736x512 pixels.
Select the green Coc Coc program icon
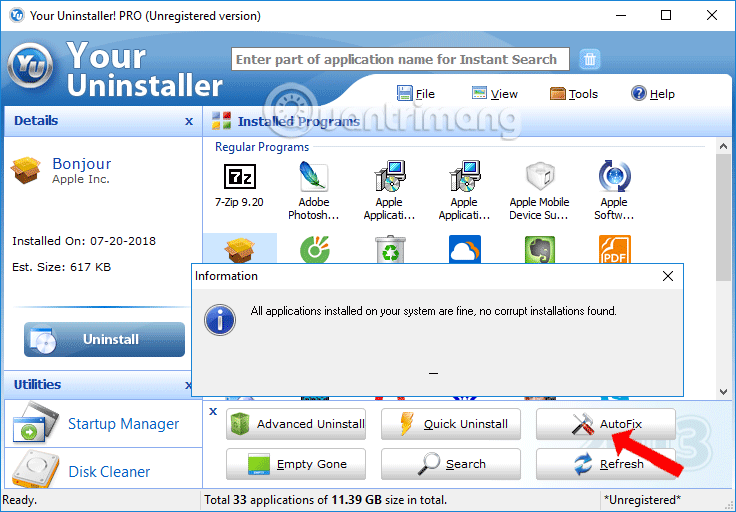(314, 249)
